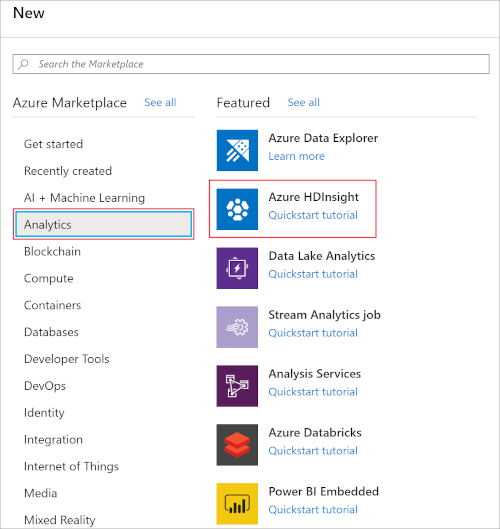Select the Integration category
This screenshot has width=500, height=529.
click(53, 440)
